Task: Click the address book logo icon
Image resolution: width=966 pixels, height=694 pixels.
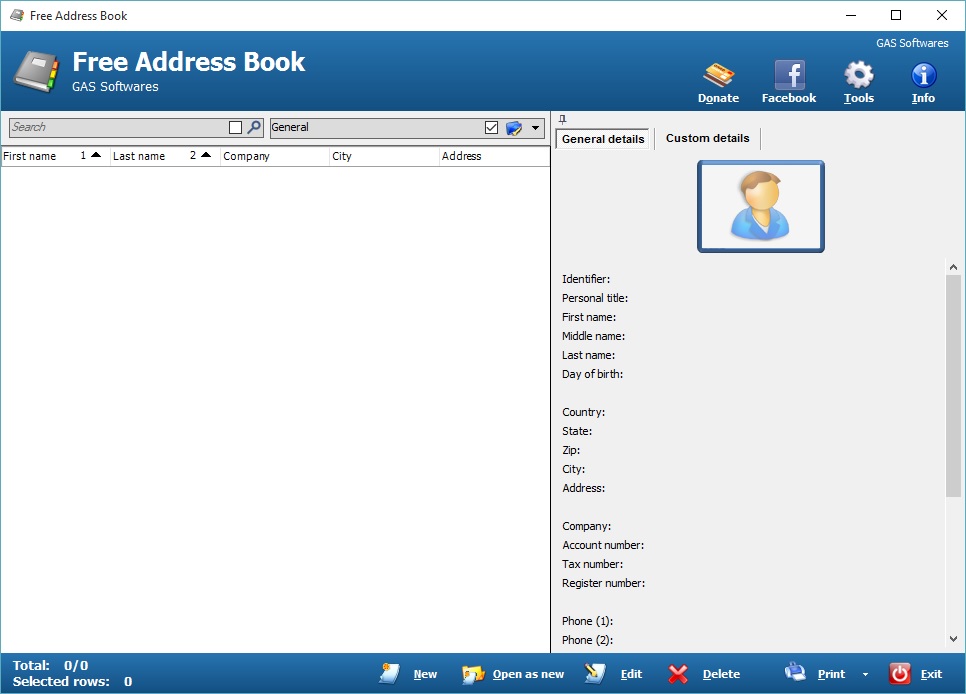Action: tap(37, 71)
